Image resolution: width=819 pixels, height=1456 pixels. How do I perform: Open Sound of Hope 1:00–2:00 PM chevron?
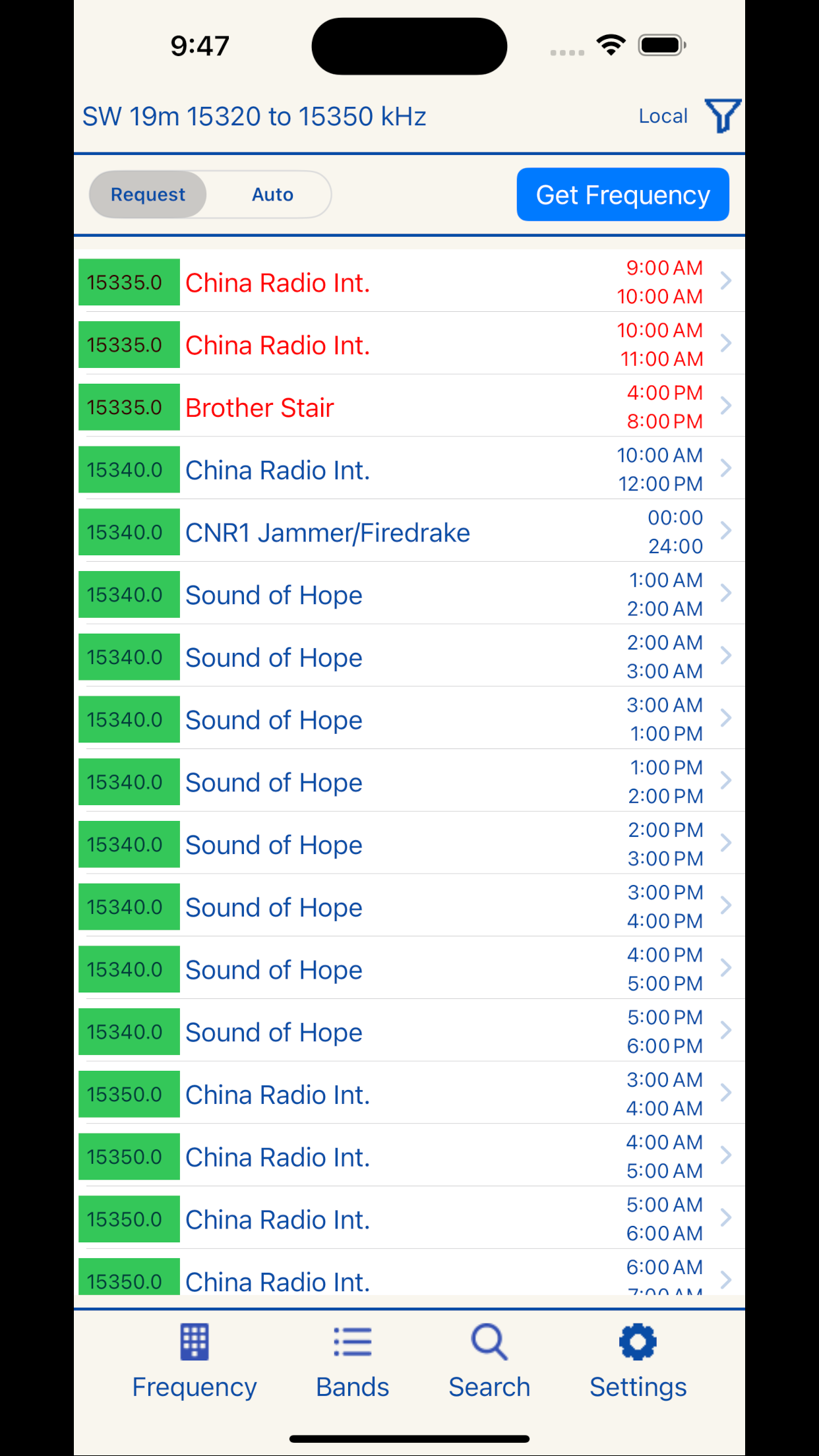[726, 780]
